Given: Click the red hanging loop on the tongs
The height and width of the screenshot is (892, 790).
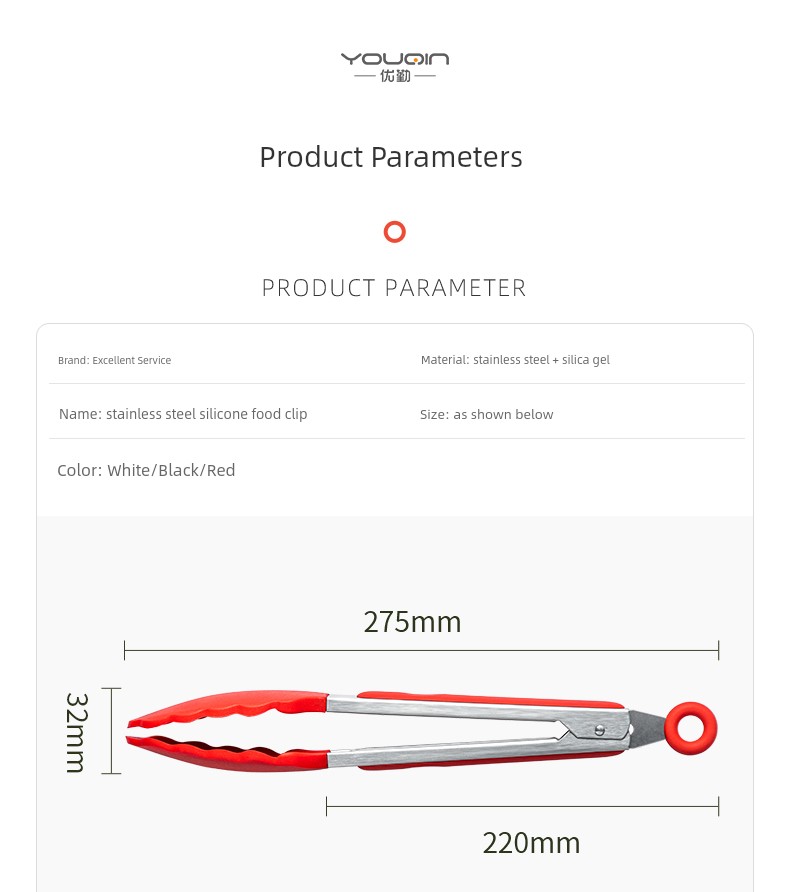Looking at the screenshot, I should coord(691,728).
